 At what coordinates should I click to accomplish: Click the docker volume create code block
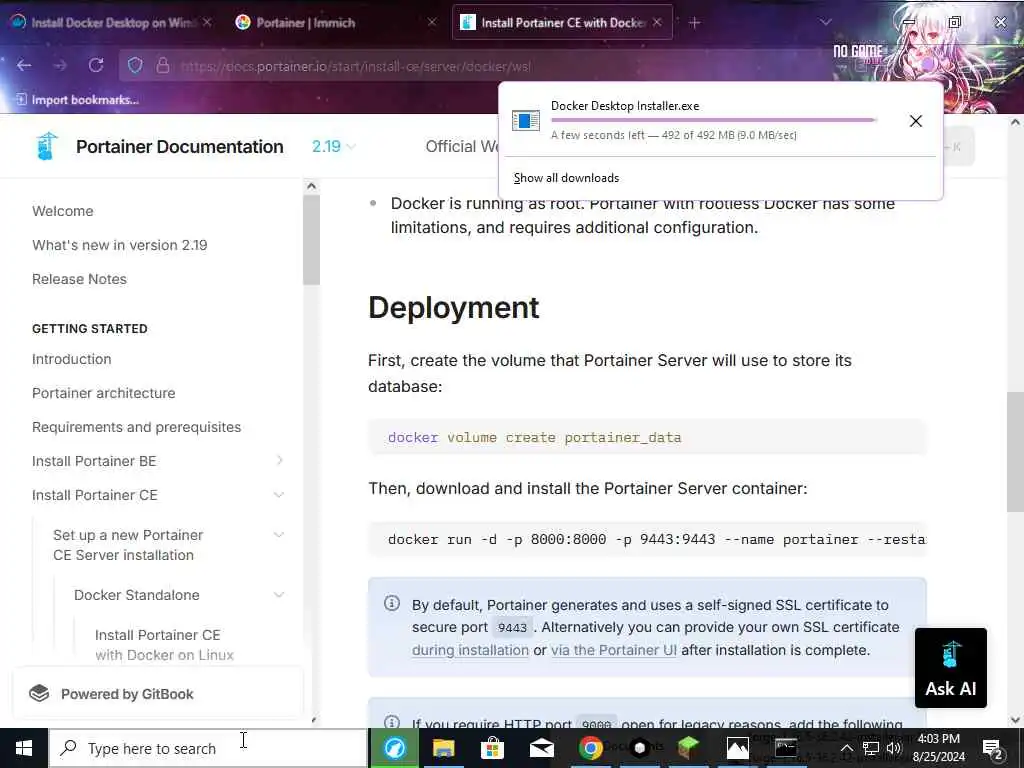tap(647, 437)
